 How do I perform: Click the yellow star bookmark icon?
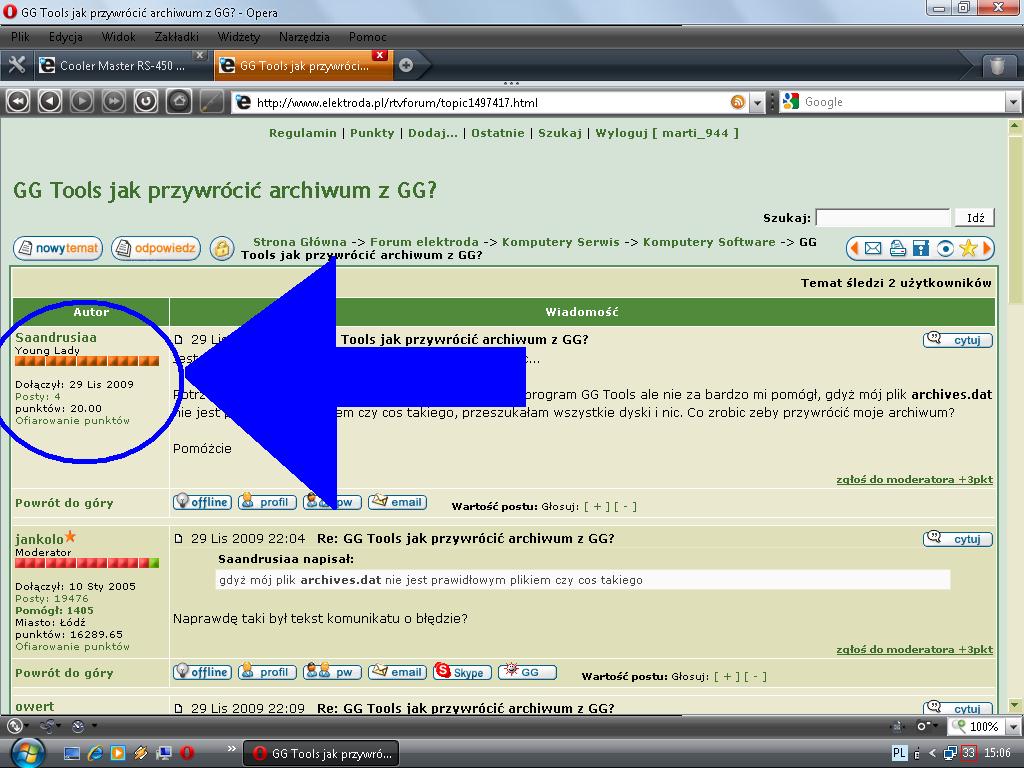coord(968,248)
